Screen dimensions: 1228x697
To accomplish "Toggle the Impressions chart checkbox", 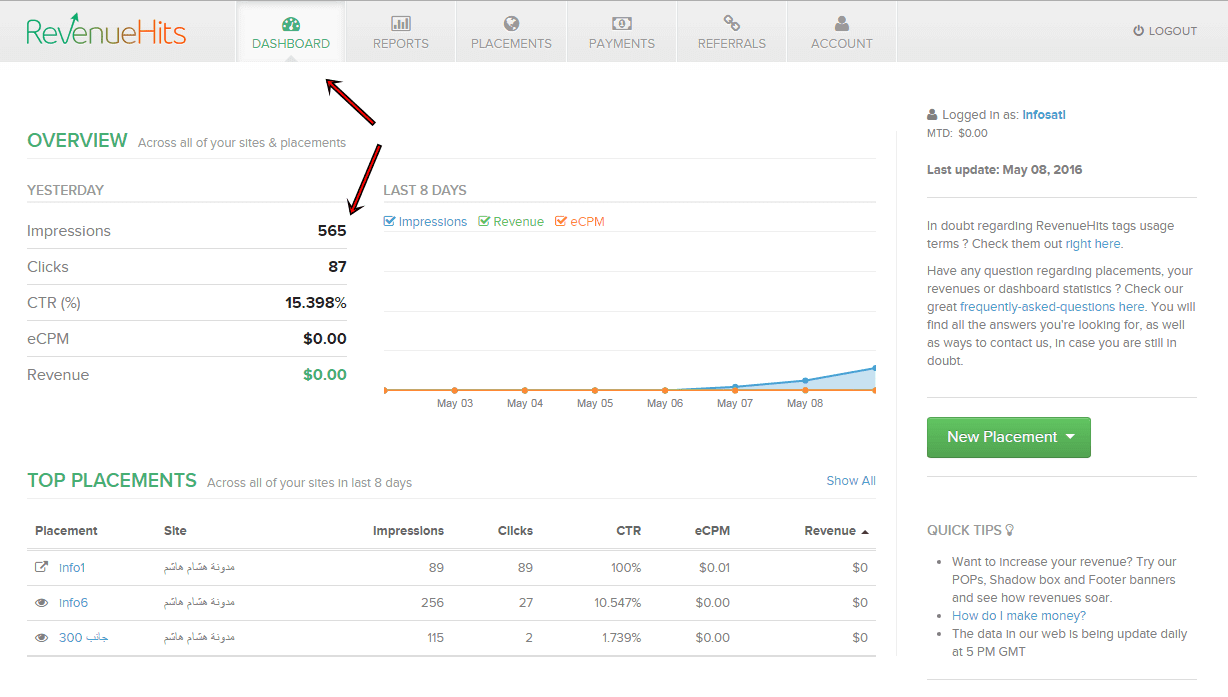I will [390, 222].
